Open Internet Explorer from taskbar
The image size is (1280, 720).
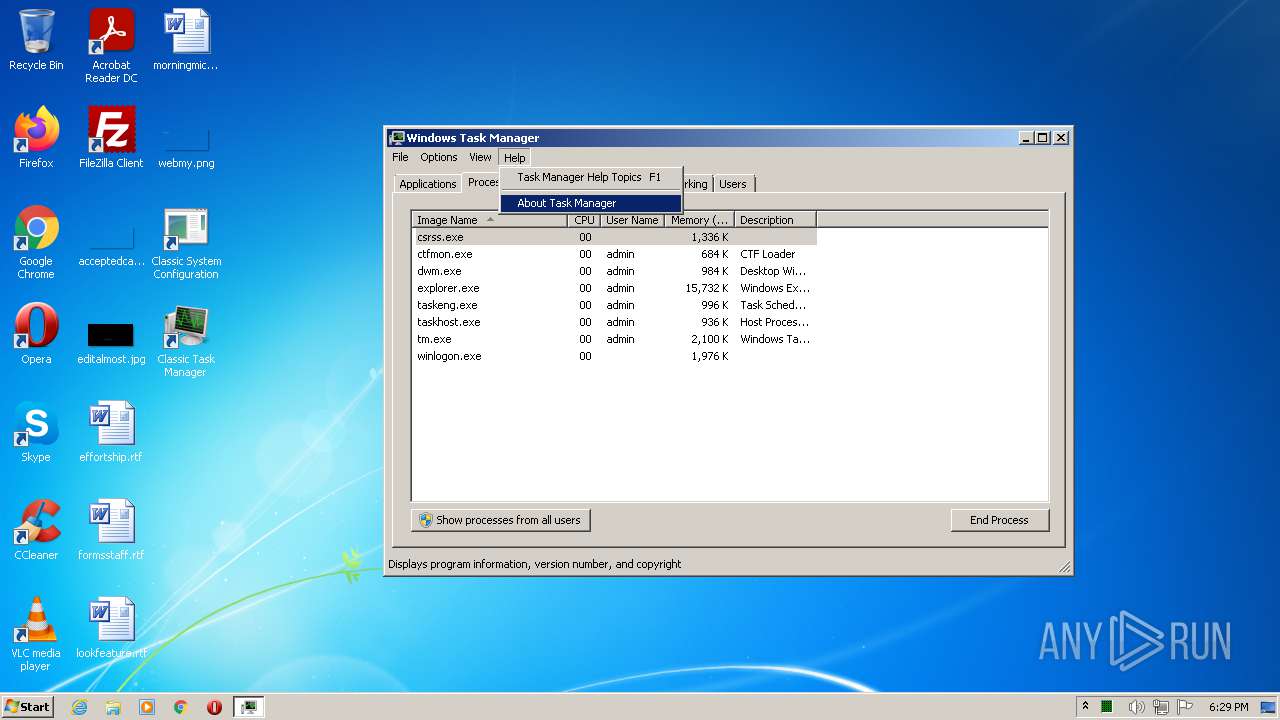[x=79, y=707]
